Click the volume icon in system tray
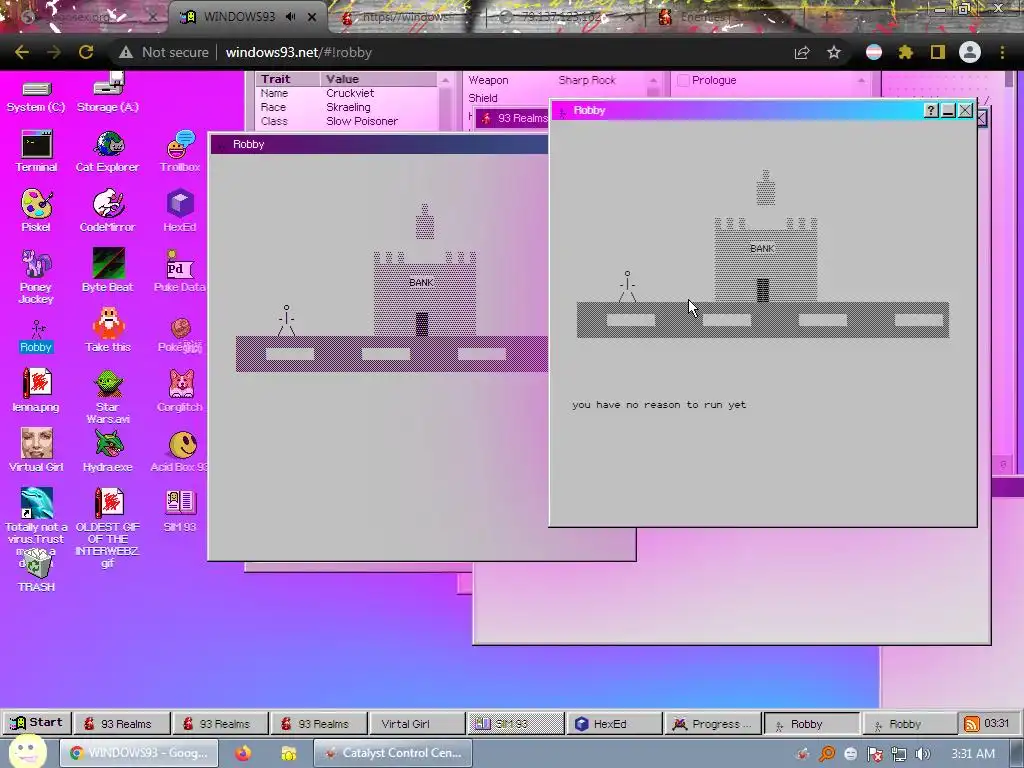 coord(922,754)
